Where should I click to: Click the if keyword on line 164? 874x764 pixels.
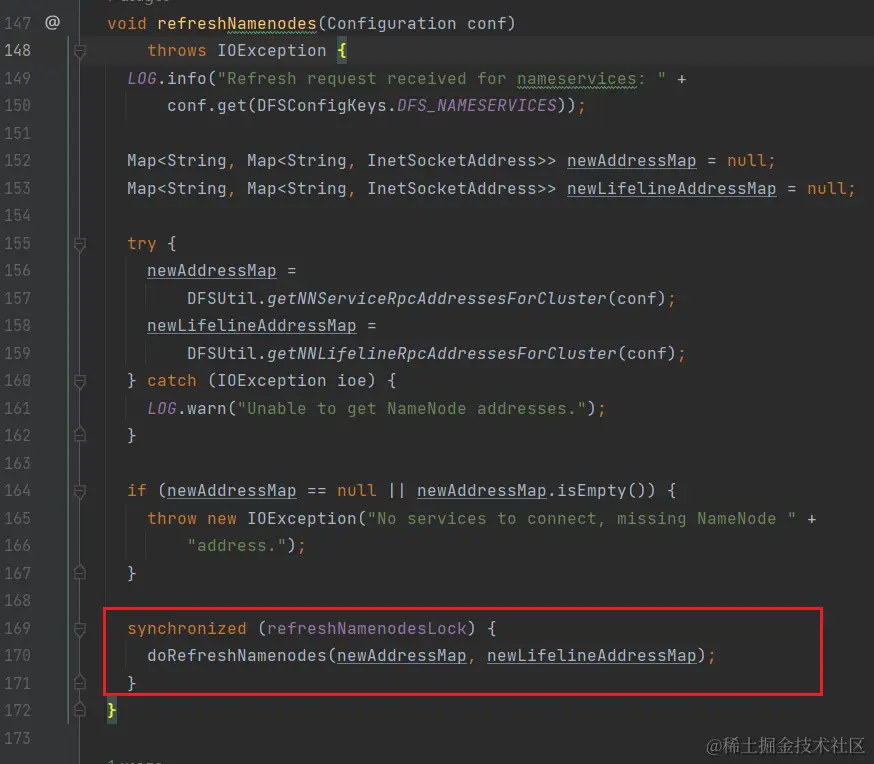click(x=137, y=491)
